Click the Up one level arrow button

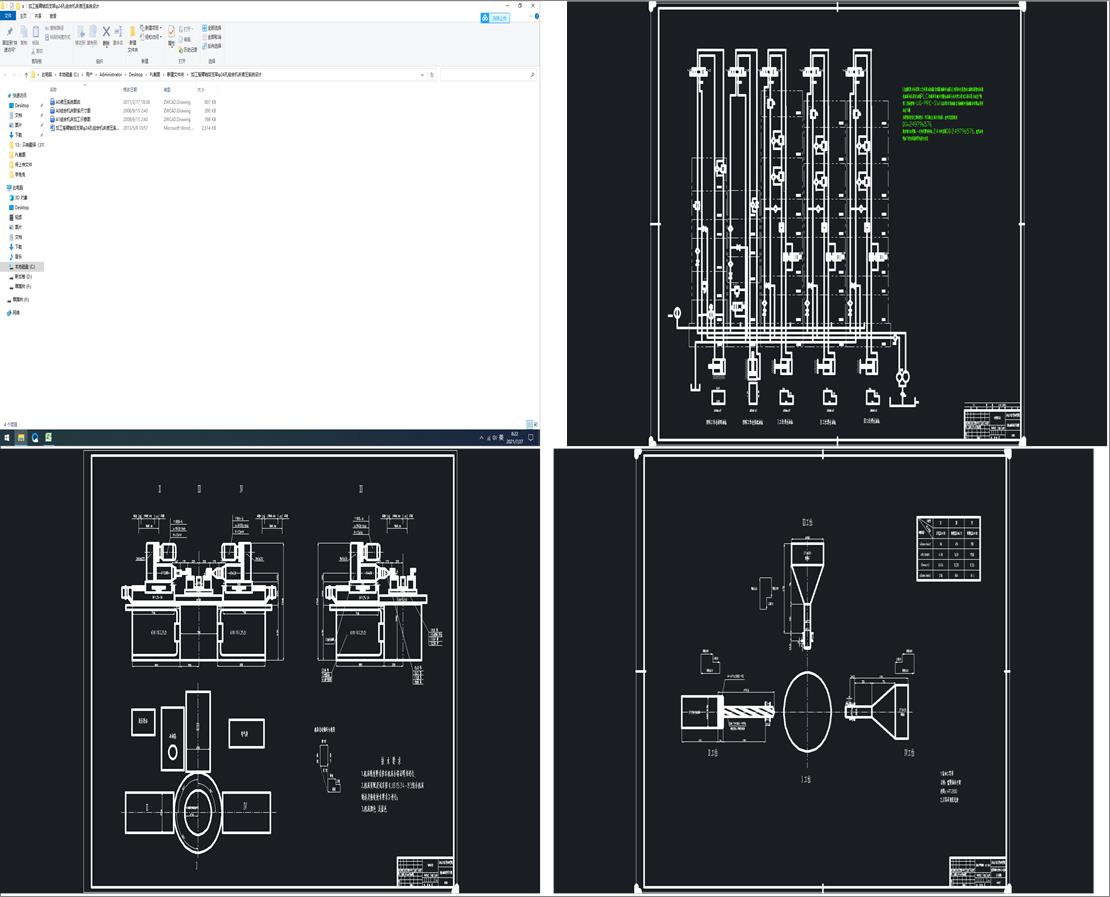[26, 74]
